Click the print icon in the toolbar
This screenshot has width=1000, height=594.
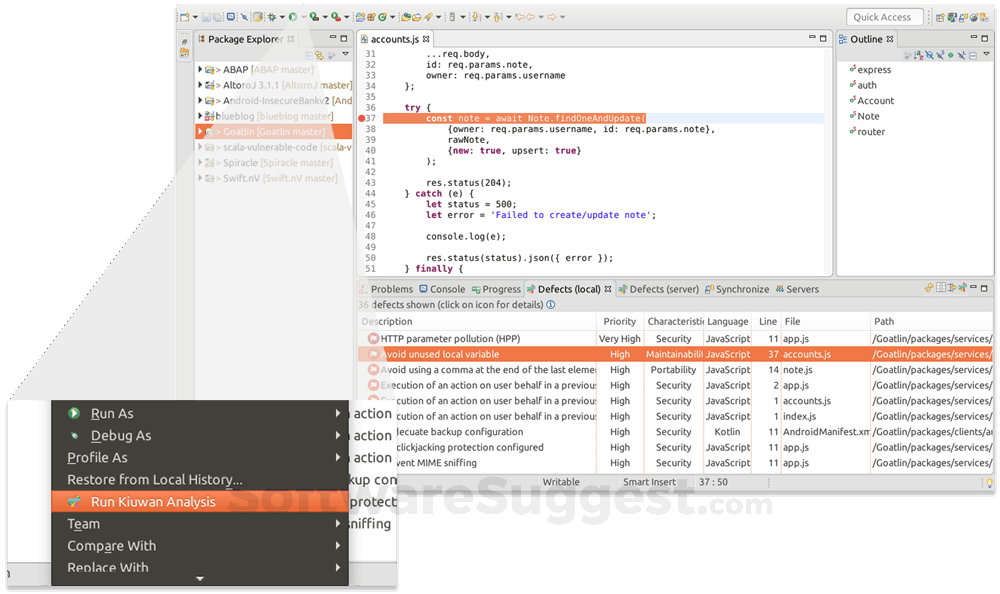[x=231, y=17]
